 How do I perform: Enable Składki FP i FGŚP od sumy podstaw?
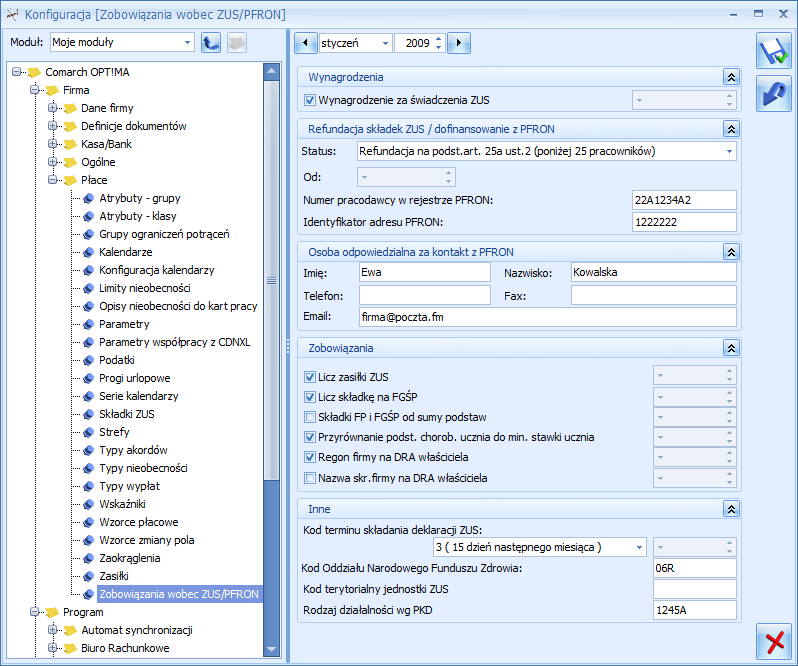[309, 417]
